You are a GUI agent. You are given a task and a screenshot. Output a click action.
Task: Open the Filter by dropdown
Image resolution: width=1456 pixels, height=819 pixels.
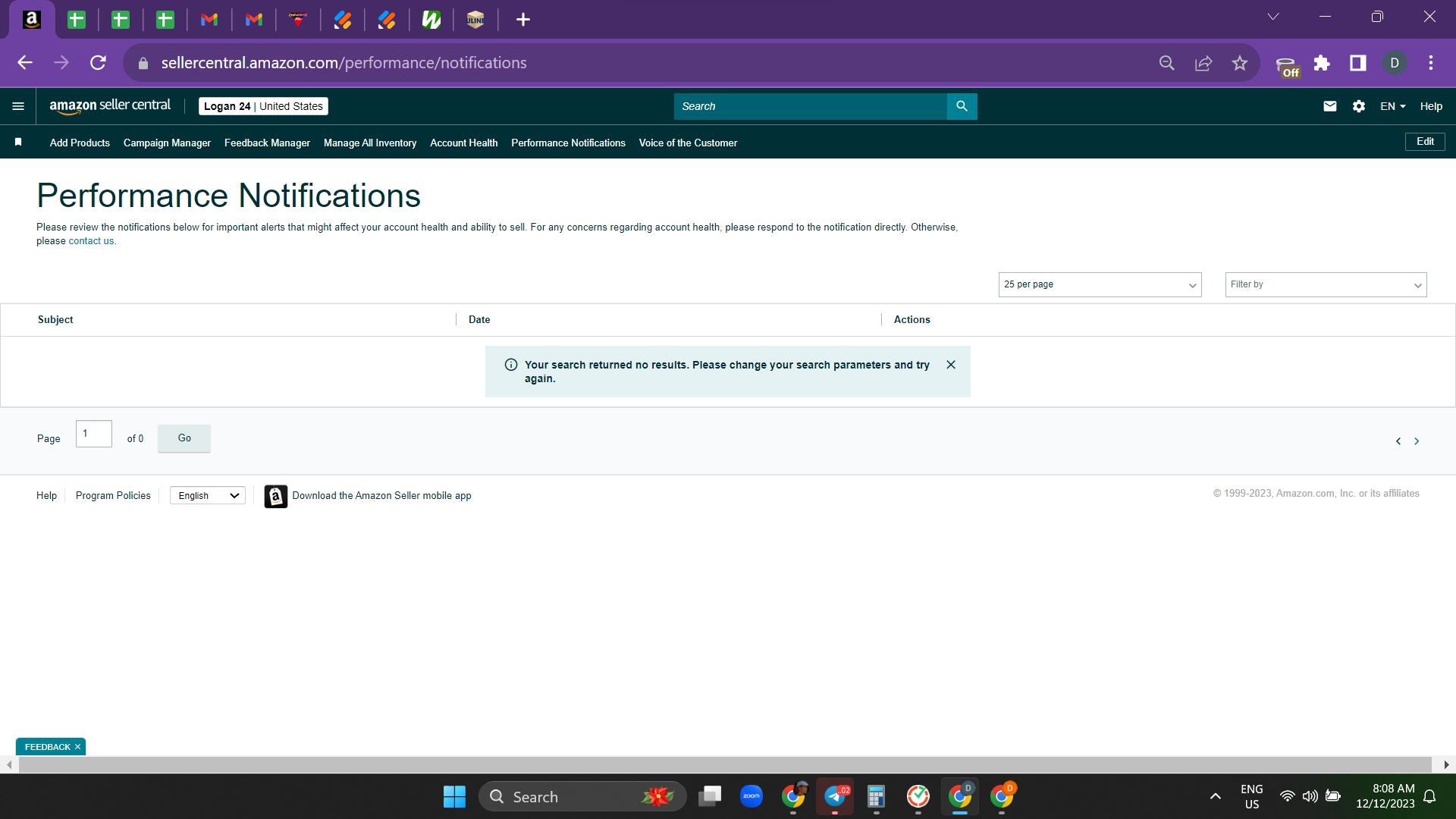pyautogui.click(x=1326, y=284)
